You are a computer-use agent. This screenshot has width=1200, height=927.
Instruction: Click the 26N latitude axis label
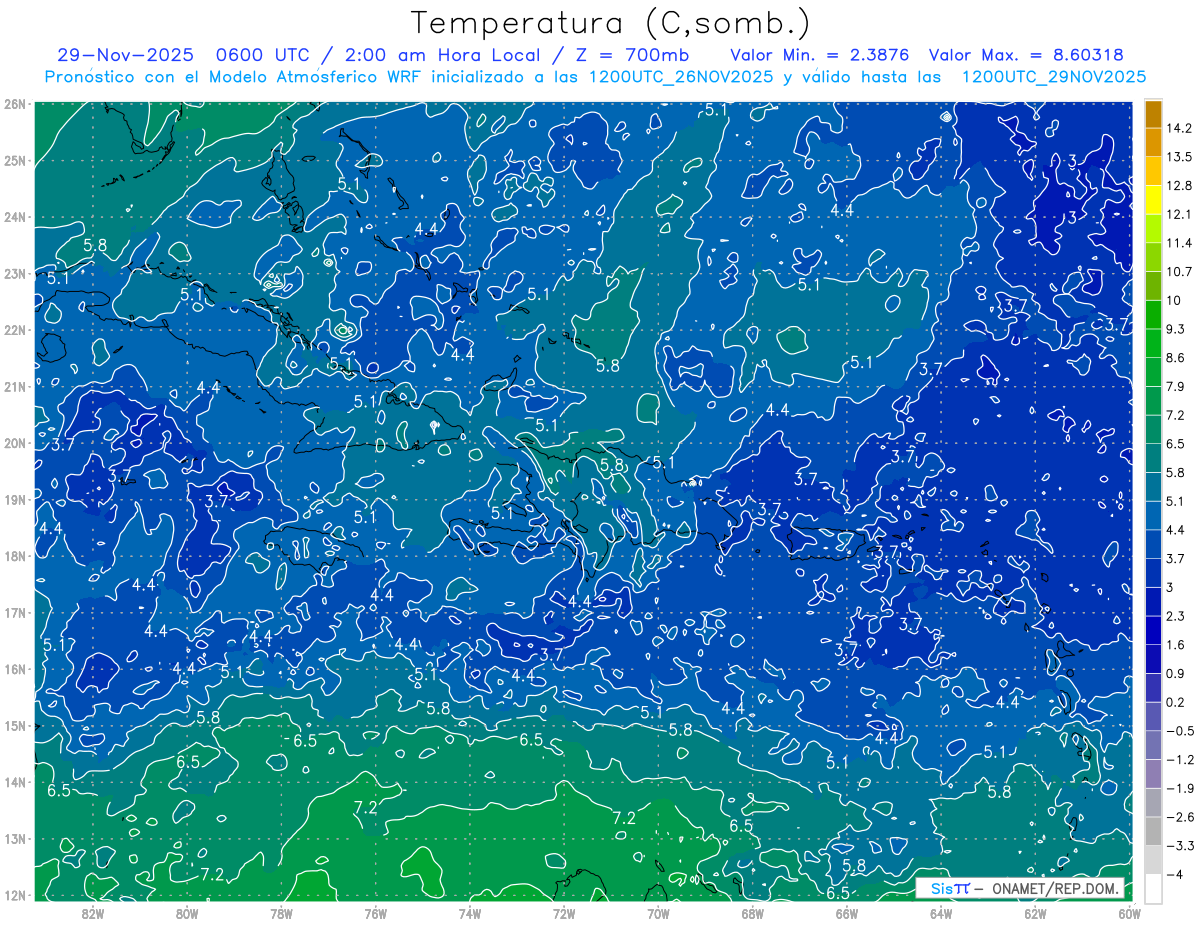15,104
